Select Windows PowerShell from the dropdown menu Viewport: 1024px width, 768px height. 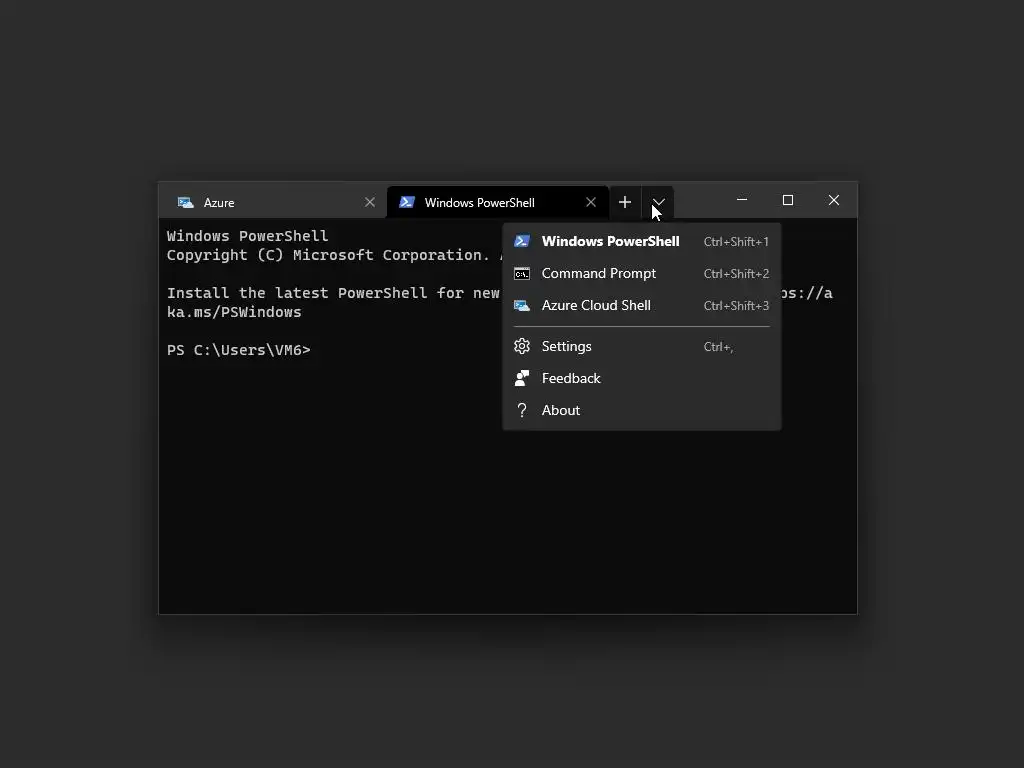tap(641, 241)
